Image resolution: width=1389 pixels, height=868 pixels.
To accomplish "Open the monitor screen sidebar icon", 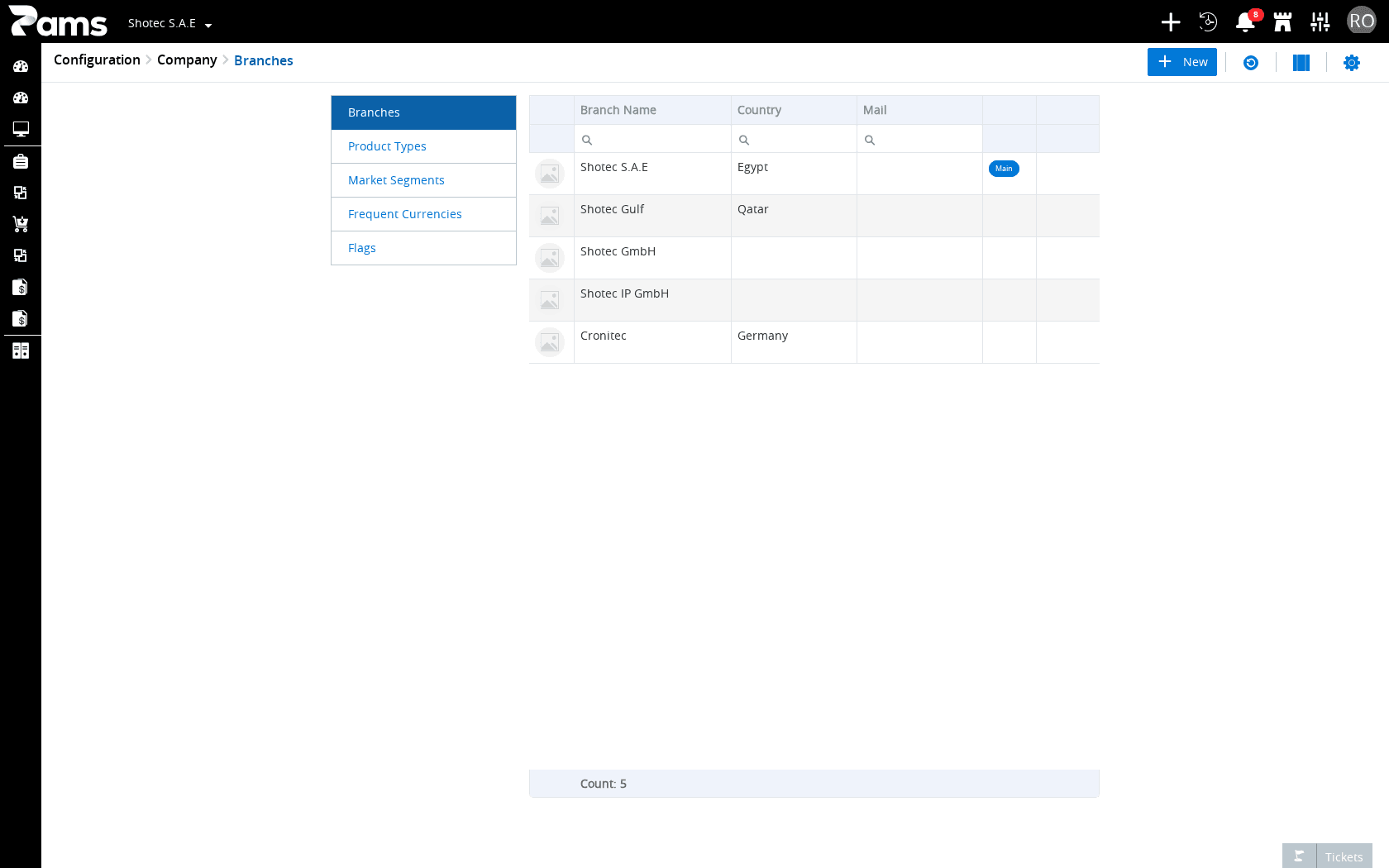I will pos(21,129).
